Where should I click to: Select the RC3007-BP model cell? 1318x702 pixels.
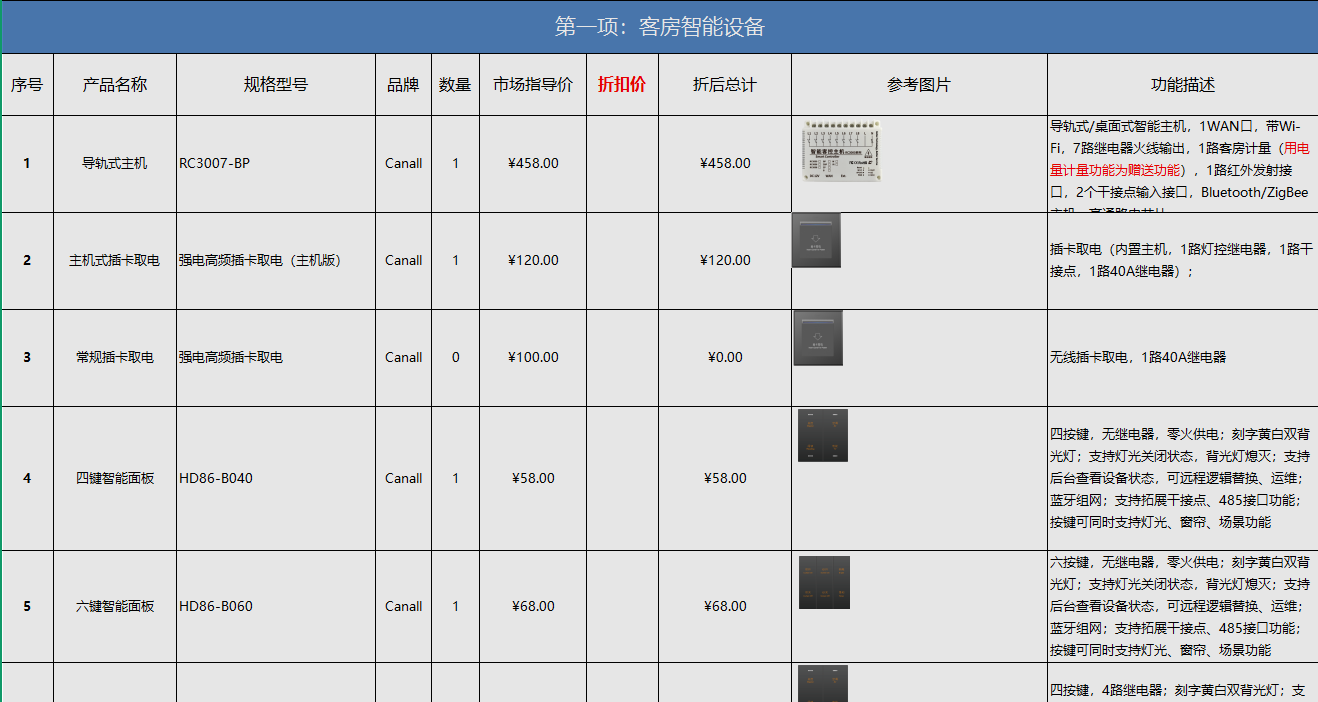[x=276, y=164]
